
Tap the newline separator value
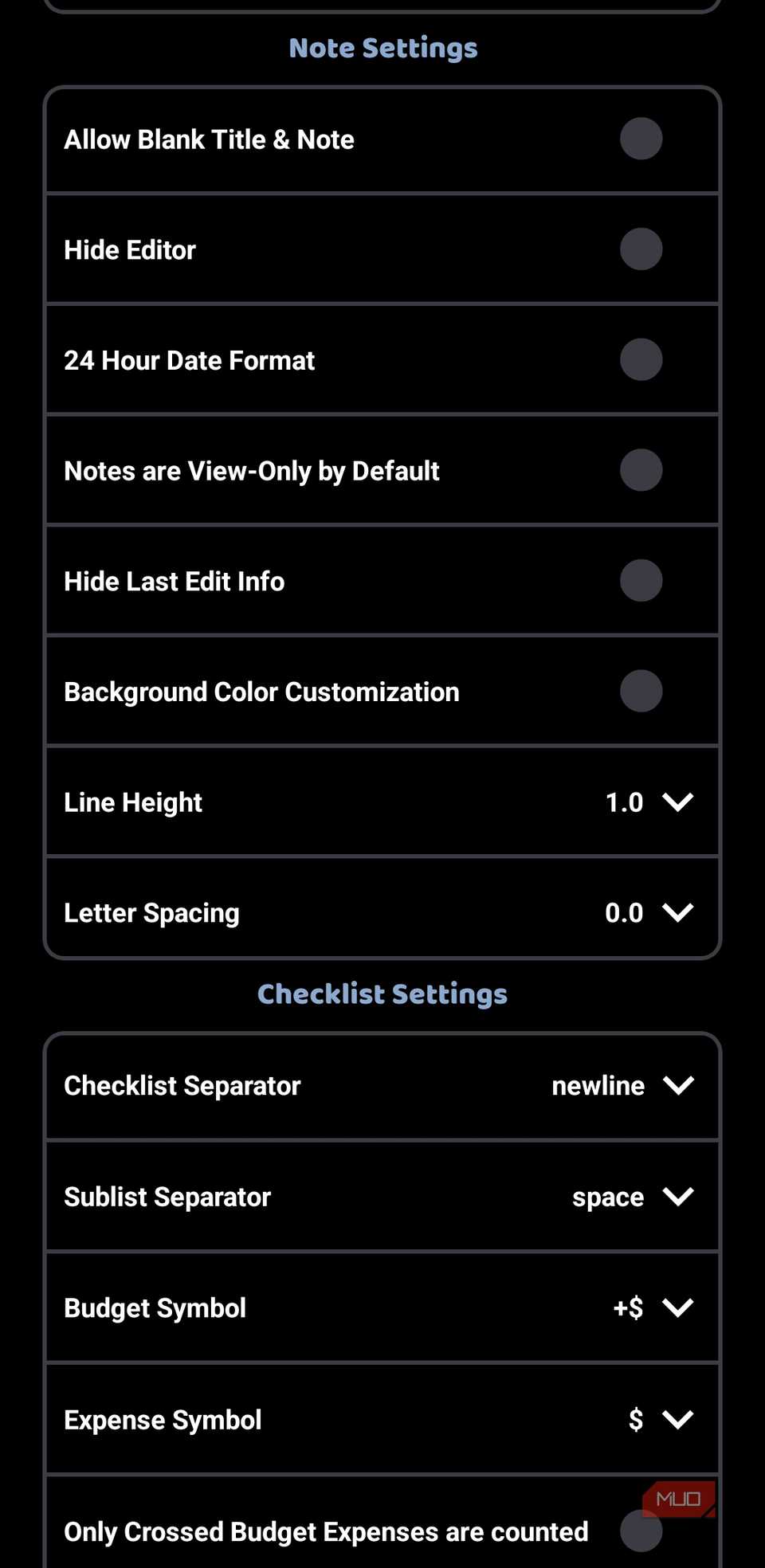tap(598, 1085)
